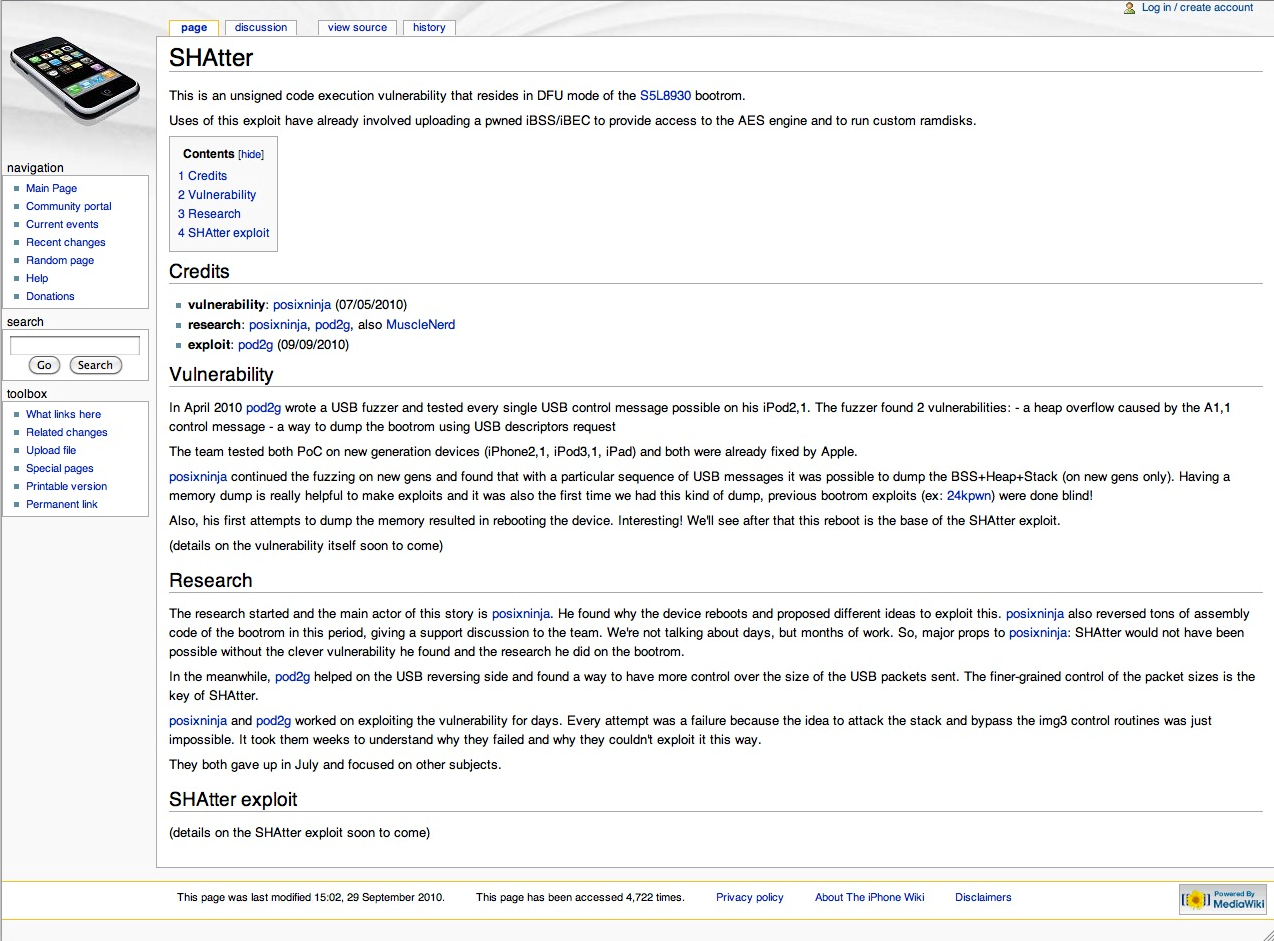This screenshot has width=1274, height=941.
Task: Open Recent changes link
Action: (66, 243)
